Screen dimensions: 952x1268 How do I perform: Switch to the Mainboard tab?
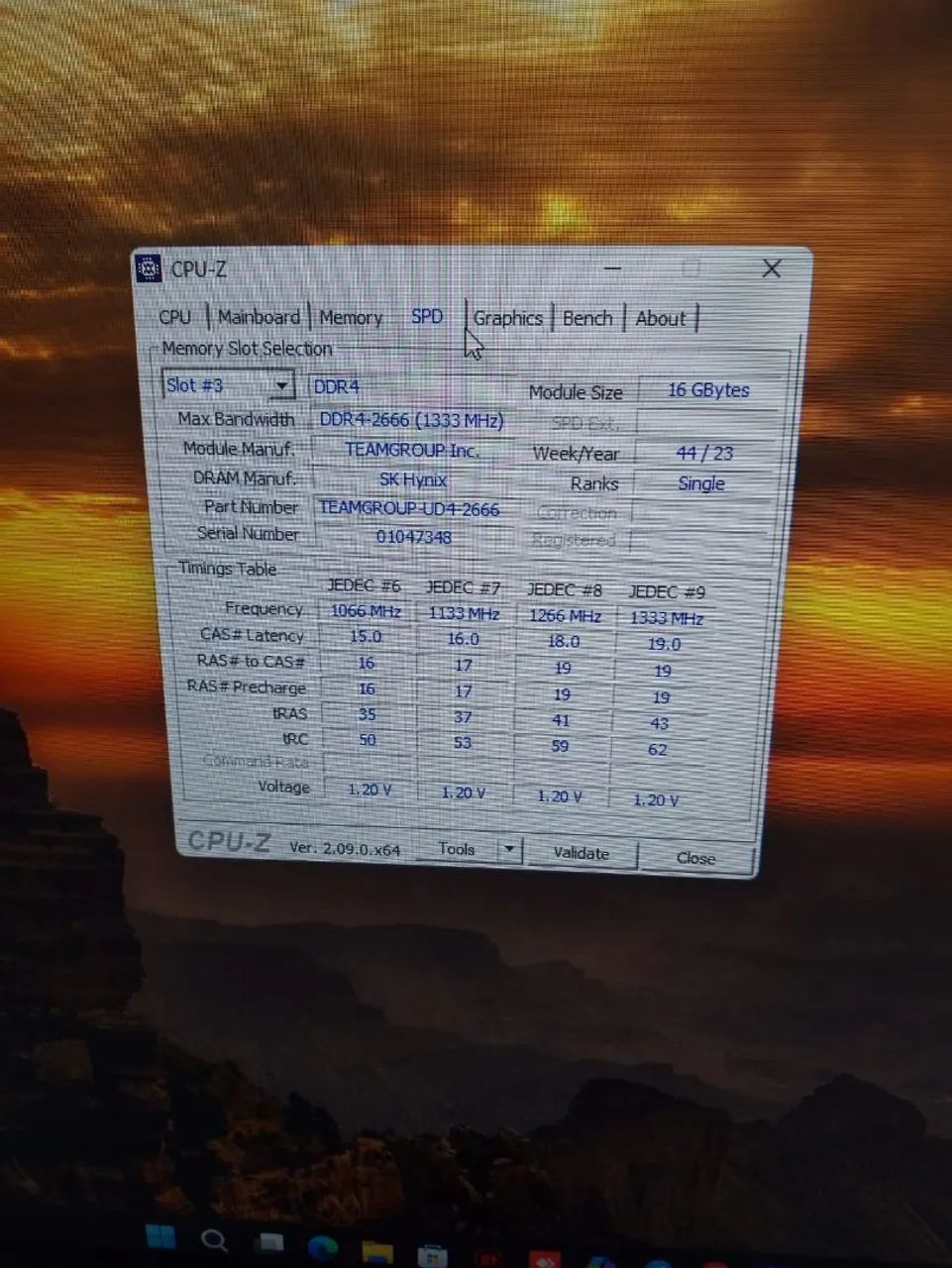pyautogui.click(x=259, y=316)
